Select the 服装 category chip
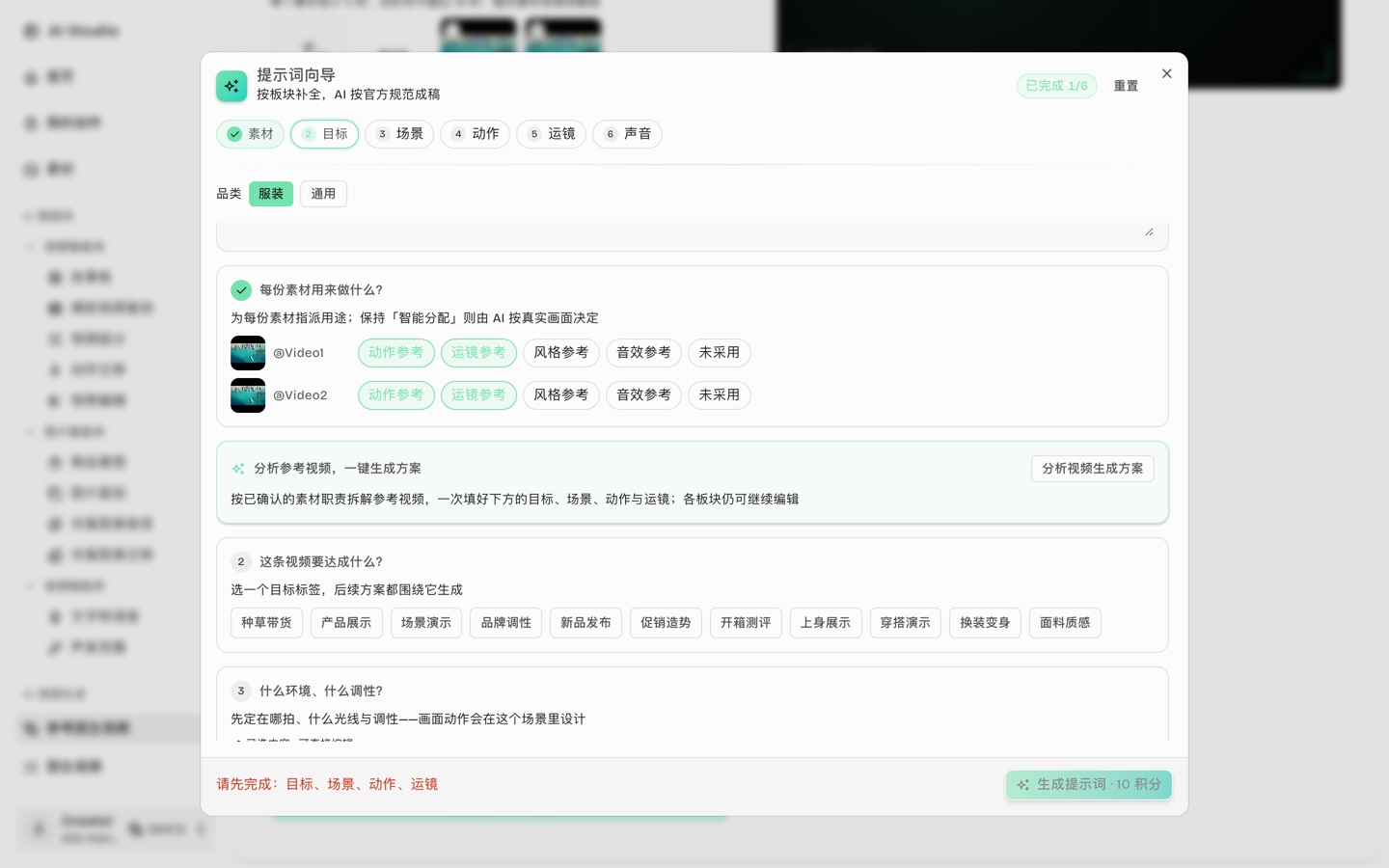 click(271, 194)
